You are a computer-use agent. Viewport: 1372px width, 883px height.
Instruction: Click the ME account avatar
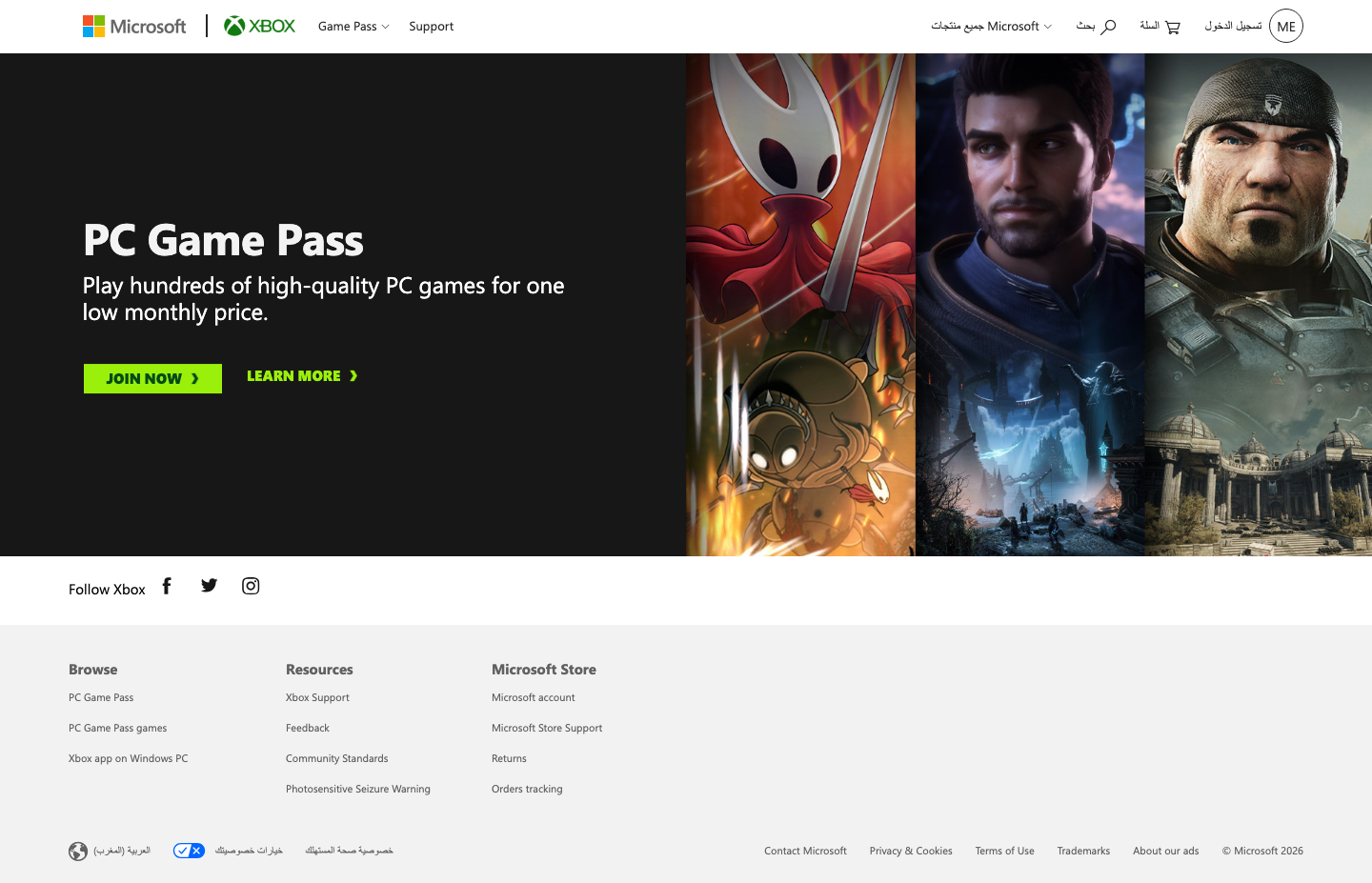pyautogui.click(x=1286, y=27)
